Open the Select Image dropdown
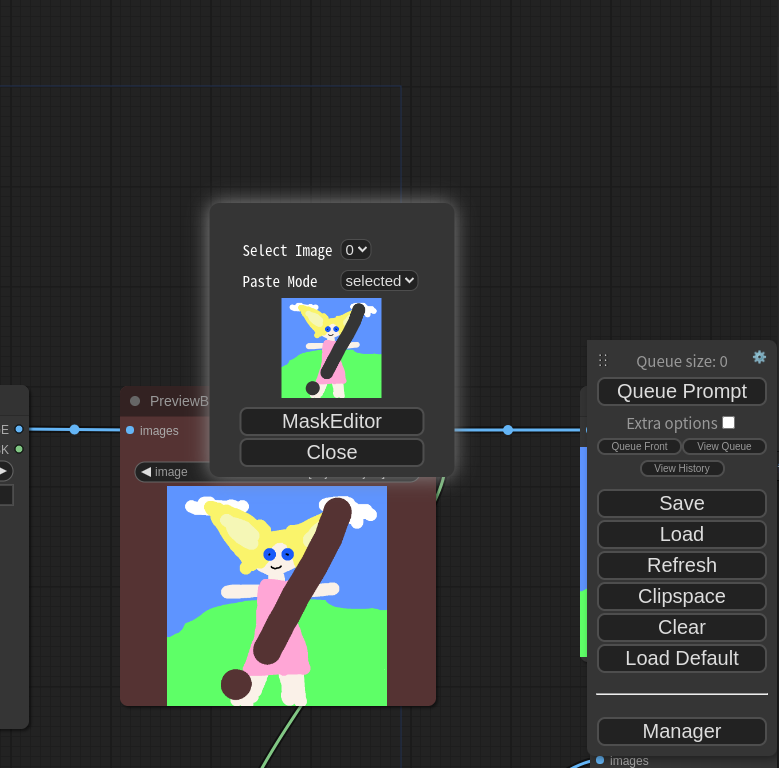 coord(355,250)
